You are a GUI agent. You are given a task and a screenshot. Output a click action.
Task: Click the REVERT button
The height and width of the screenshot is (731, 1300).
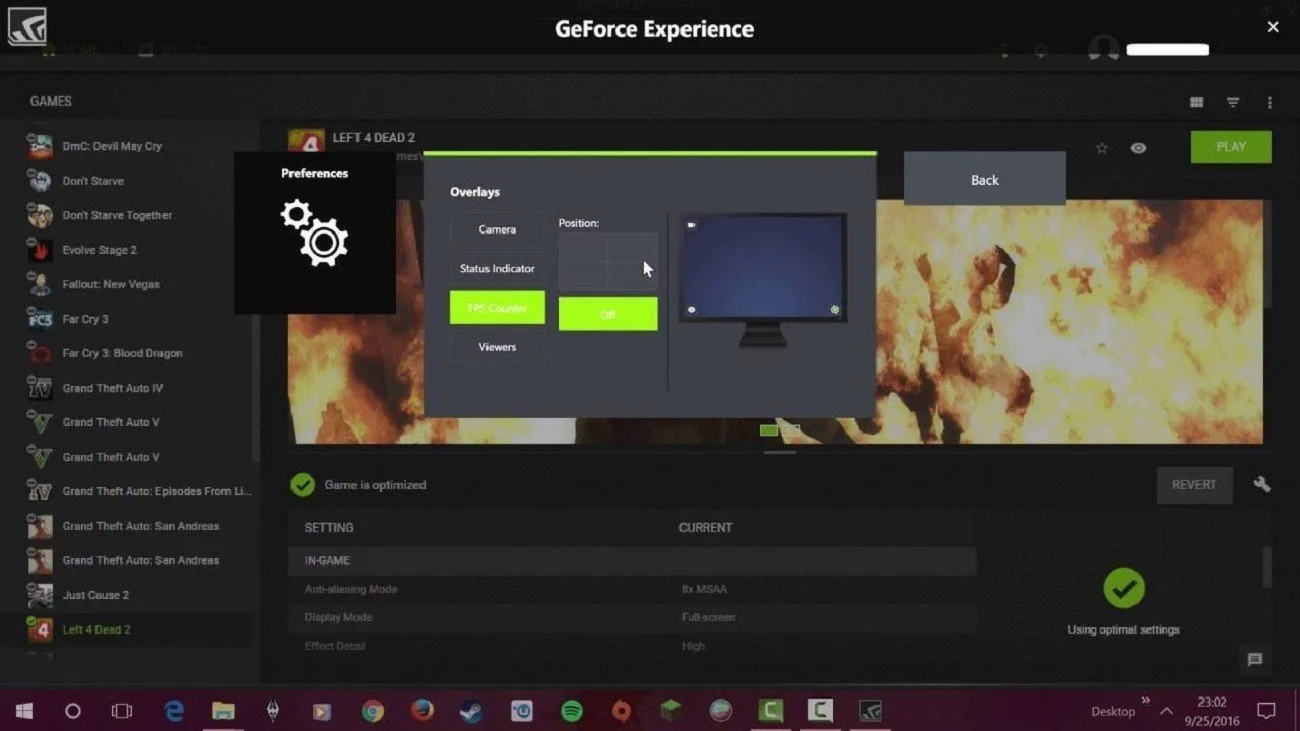tap(1194, 484)
